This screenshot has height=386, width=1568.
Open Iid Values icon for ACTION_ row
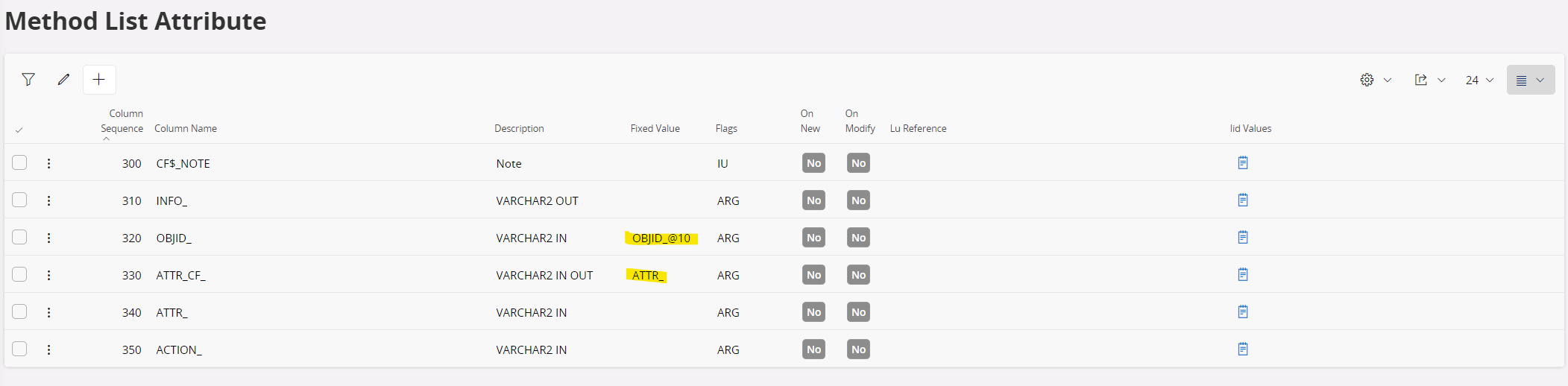(1242, 349)
